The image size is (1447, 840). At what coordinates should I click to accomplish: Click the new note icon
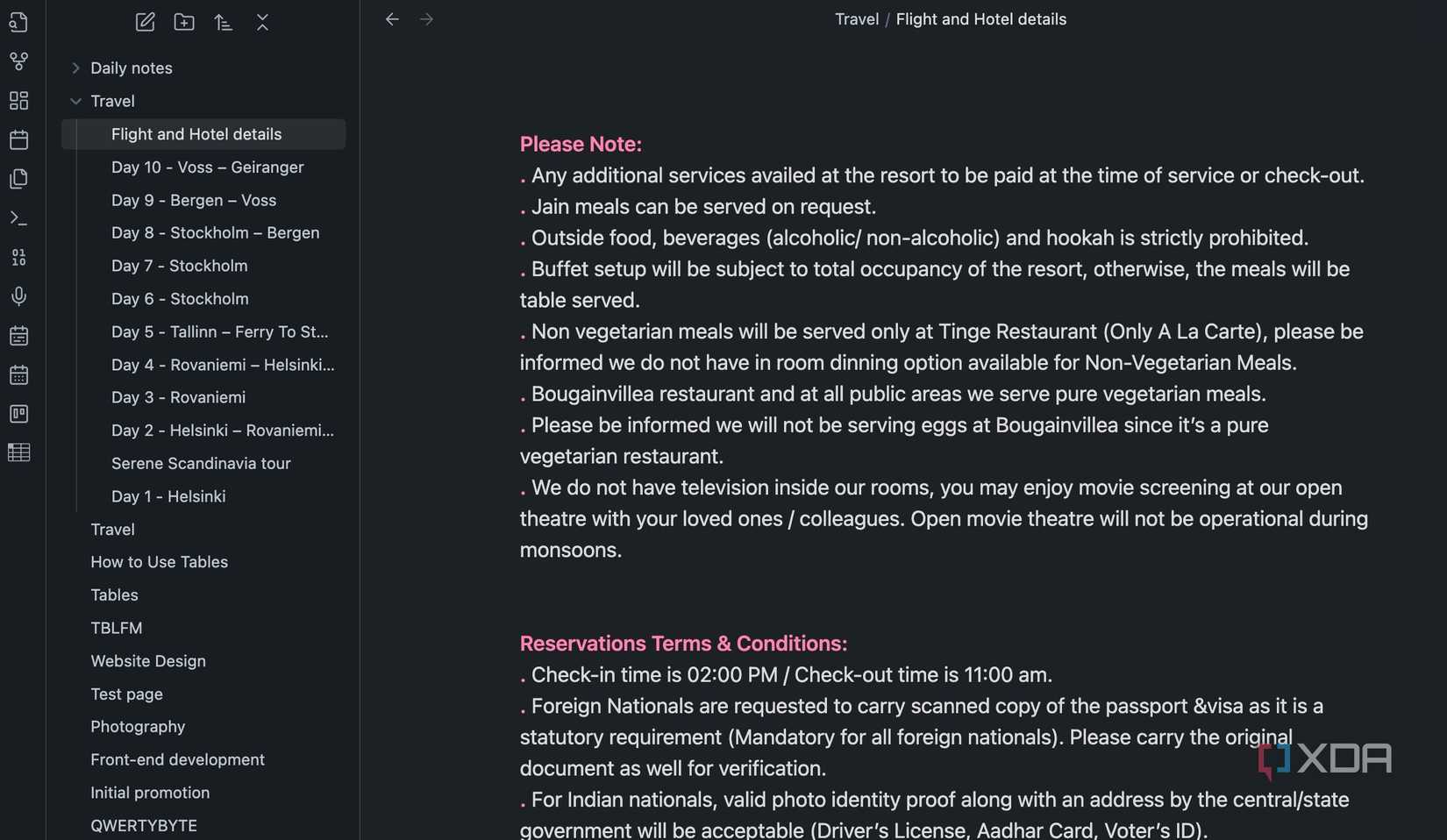(x=146, y=22)
